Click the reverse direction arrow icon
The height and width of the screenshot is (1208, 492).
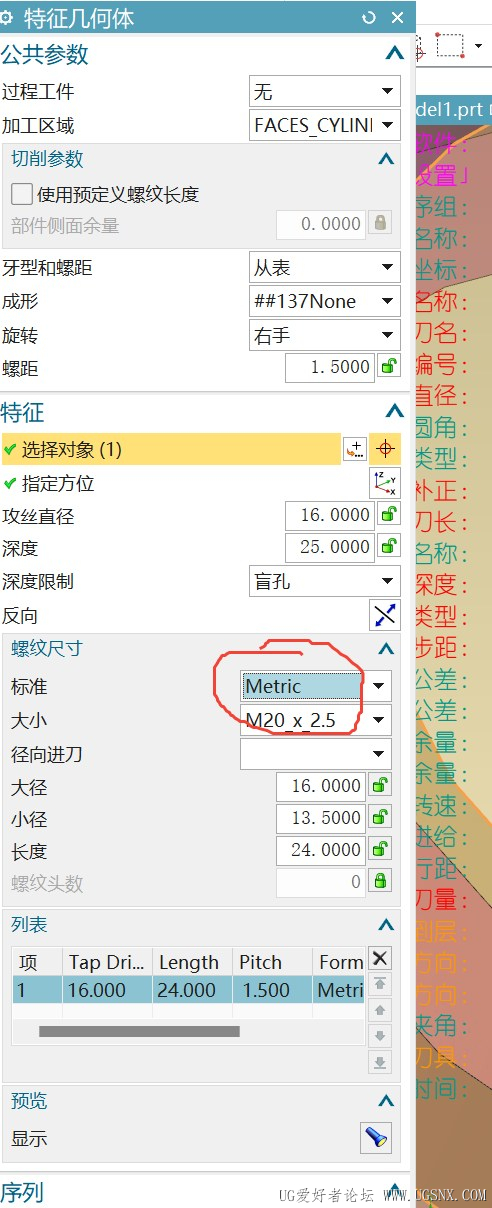pos(385,615)
